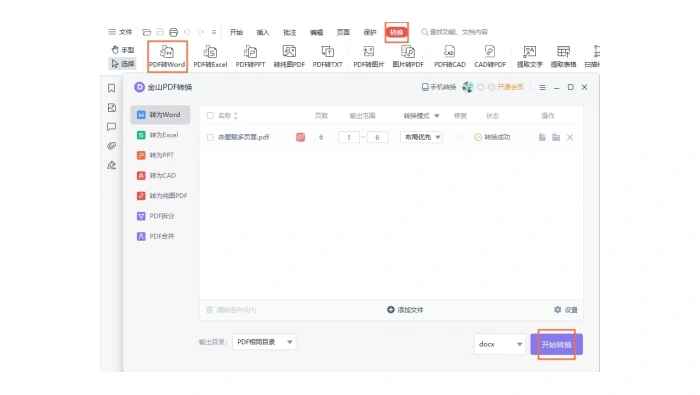Click the save icon in quick toolbar
Viewport: 700px width, 395px height.
pyautogui.click(x=160, y=32)
